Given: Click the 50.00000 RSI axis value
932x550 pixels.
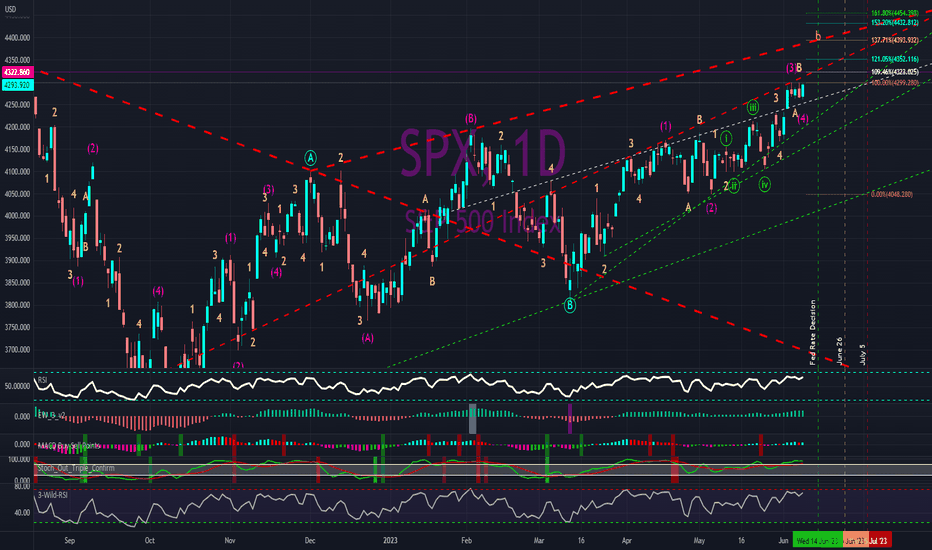Looking at the screenshot, I should (x=17, y=386).
